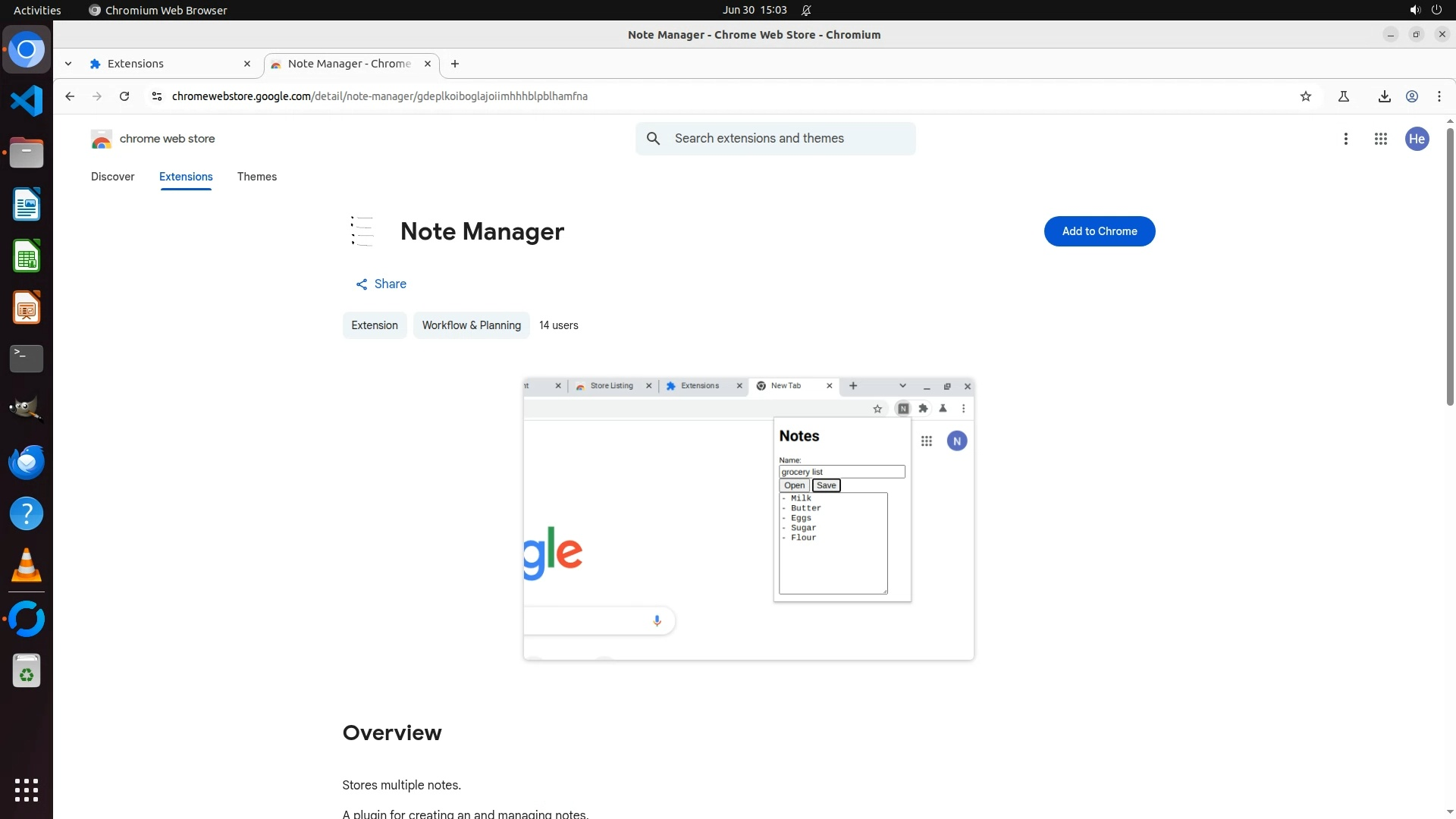Click the Share icon link
Screen dimensions: 1456x819
(381, 284)
